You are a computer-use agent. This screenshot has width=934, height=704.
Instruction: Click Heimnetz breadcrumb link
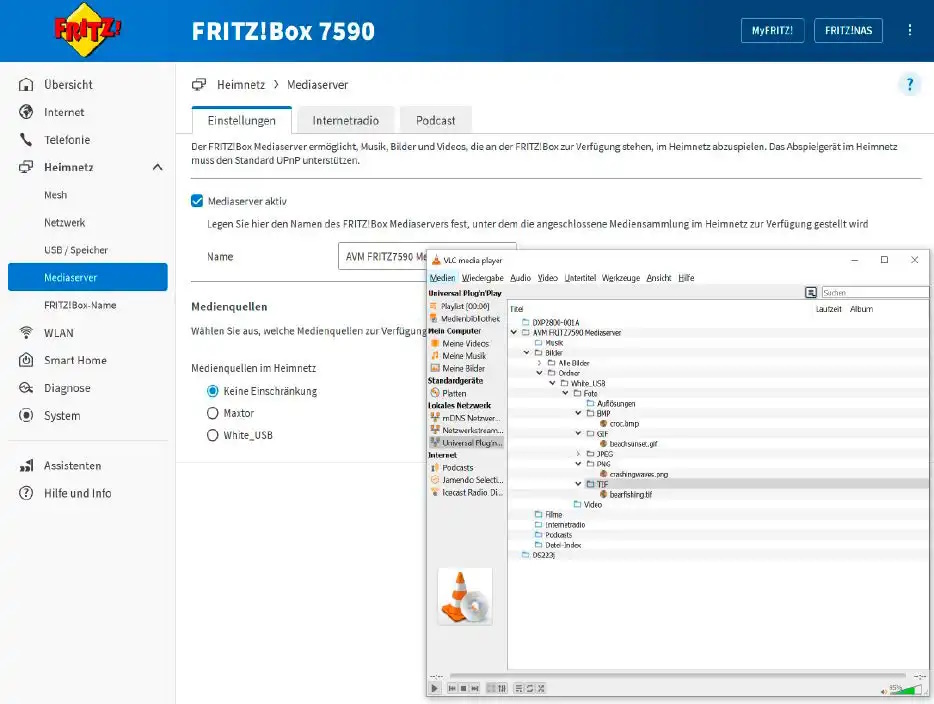coord(241,85)
